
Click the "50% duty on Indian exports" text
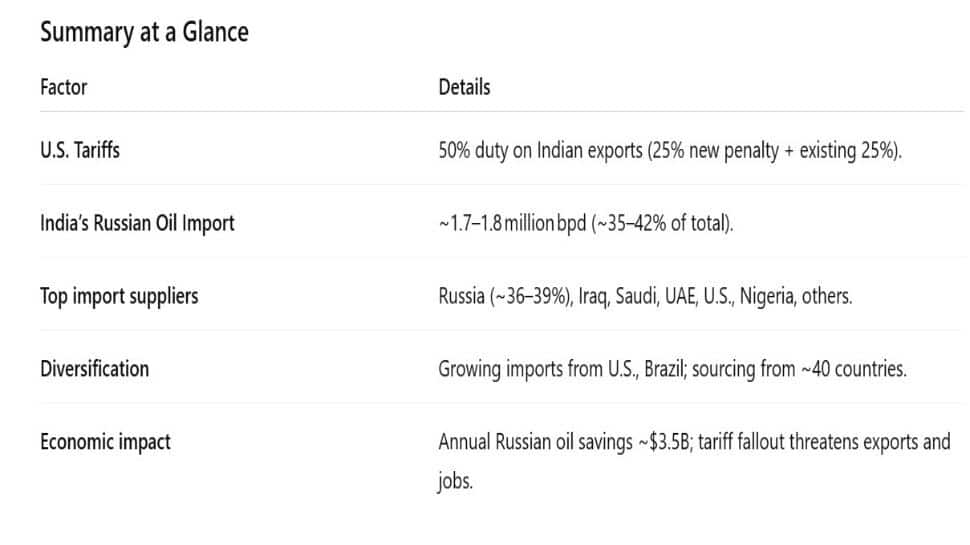pyautogui.click(x=539, y=151)
